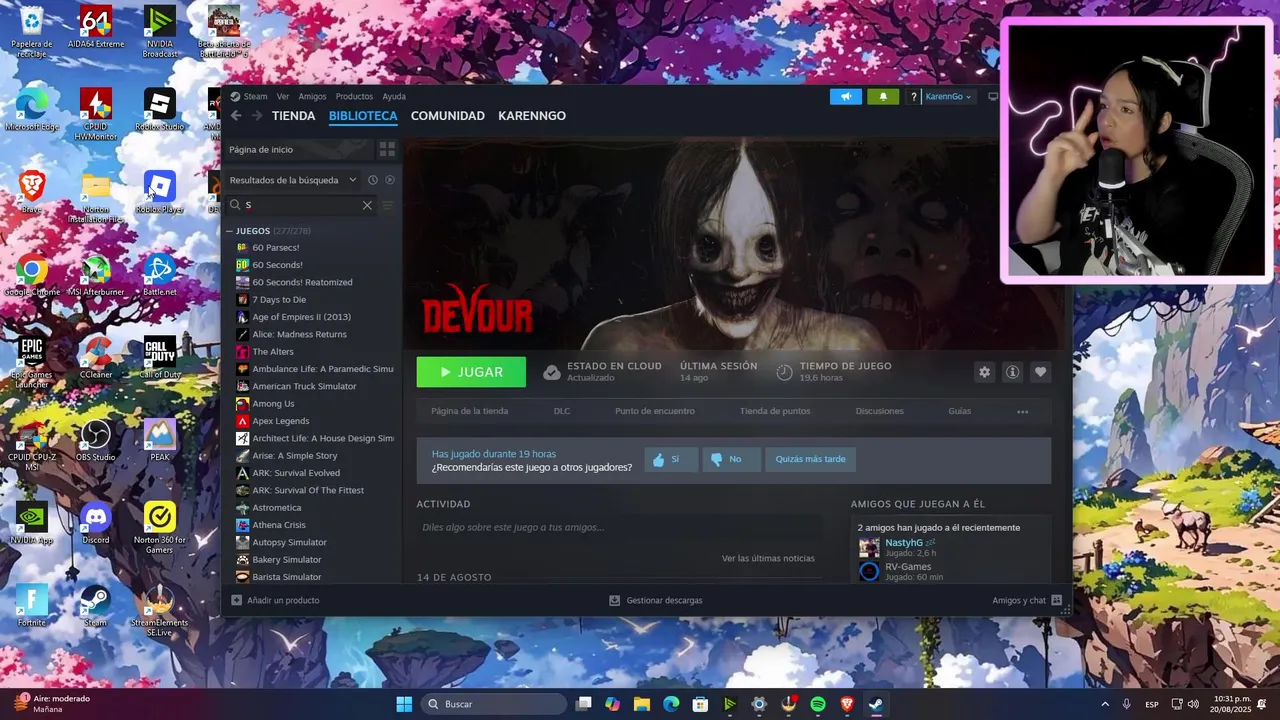1280x720 pixels.
Task: Navigate forward with the Steam forward arrow
Action: [257, 116]
